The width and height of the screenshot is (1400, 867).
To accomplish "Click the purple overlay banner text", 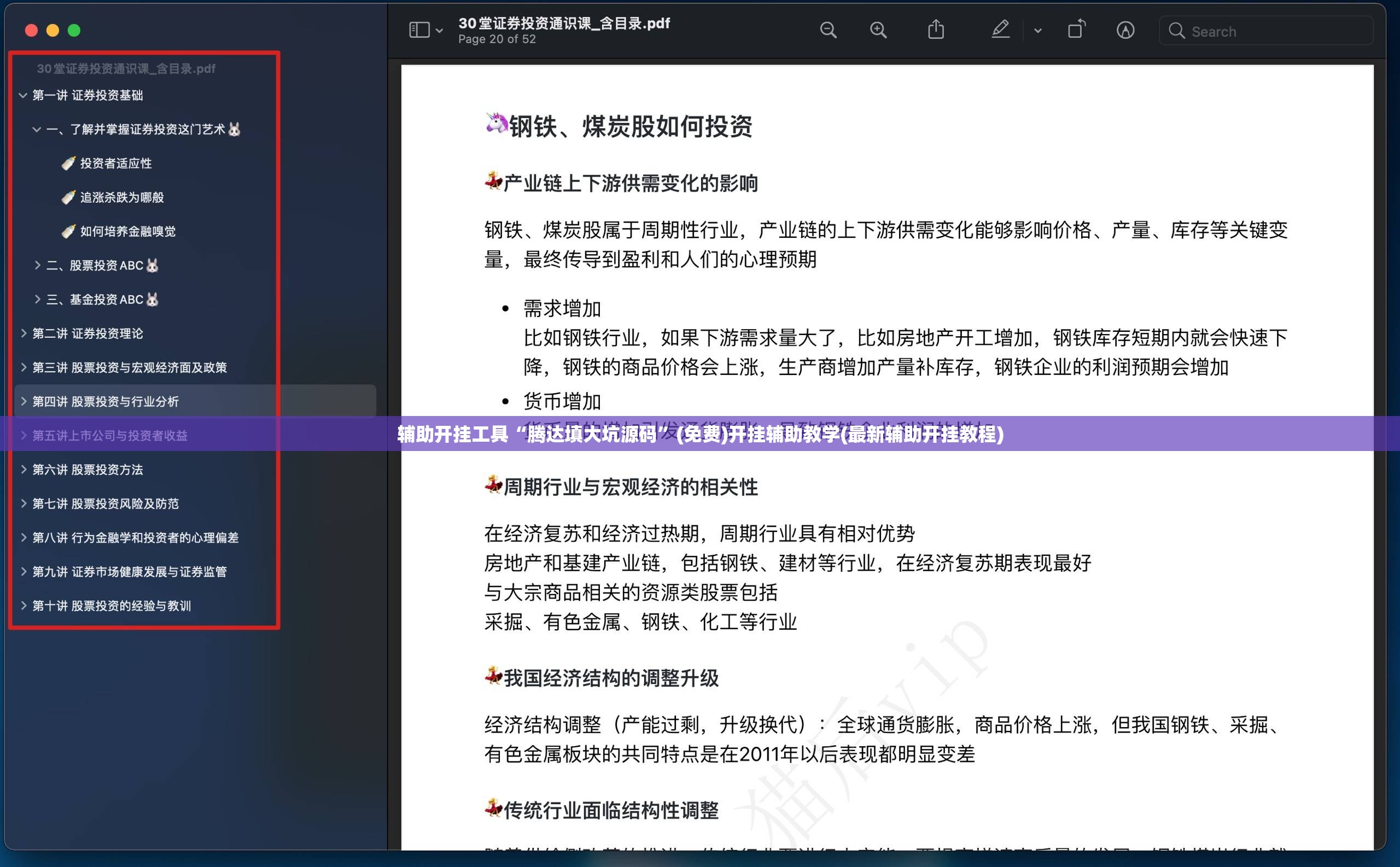I will [701, 434].
